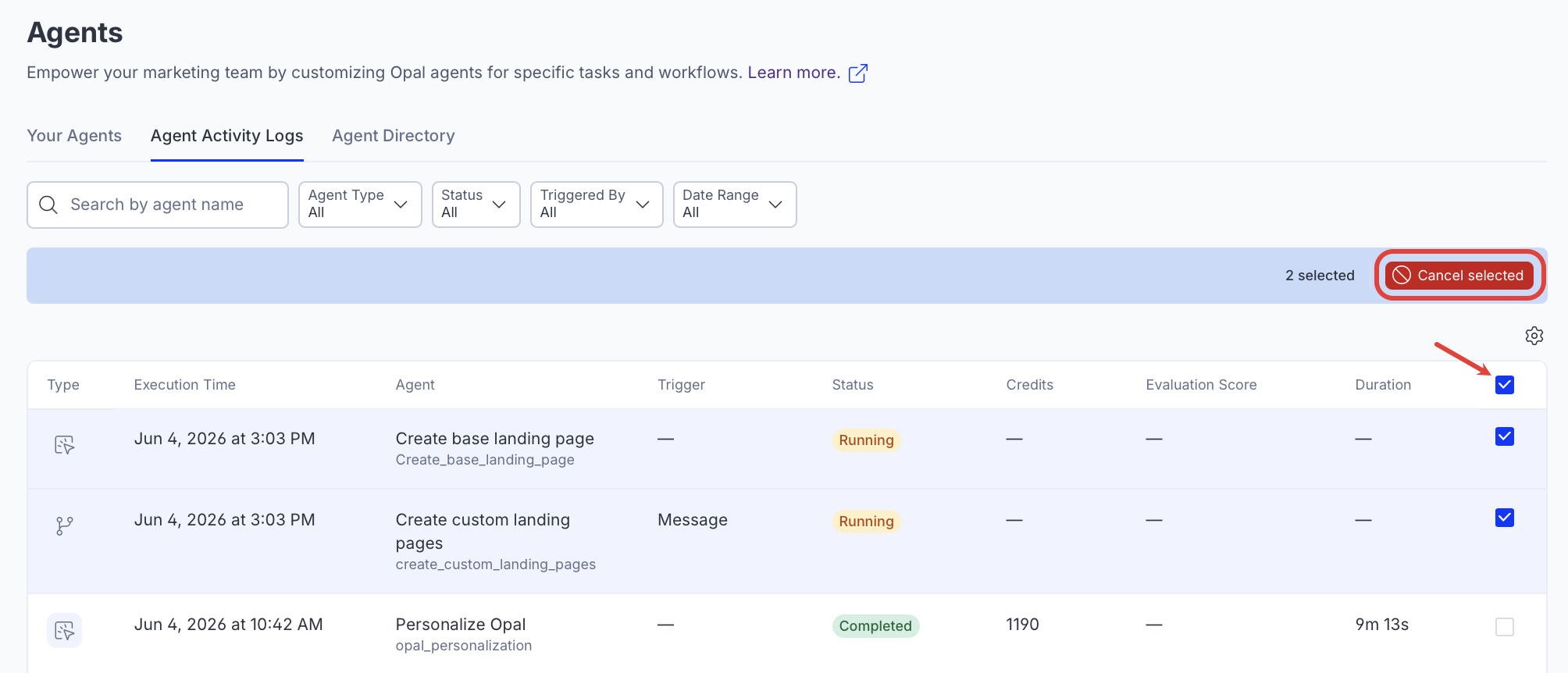
Task: Click the Create custom landing pages agent name
Action: [483, 531]
